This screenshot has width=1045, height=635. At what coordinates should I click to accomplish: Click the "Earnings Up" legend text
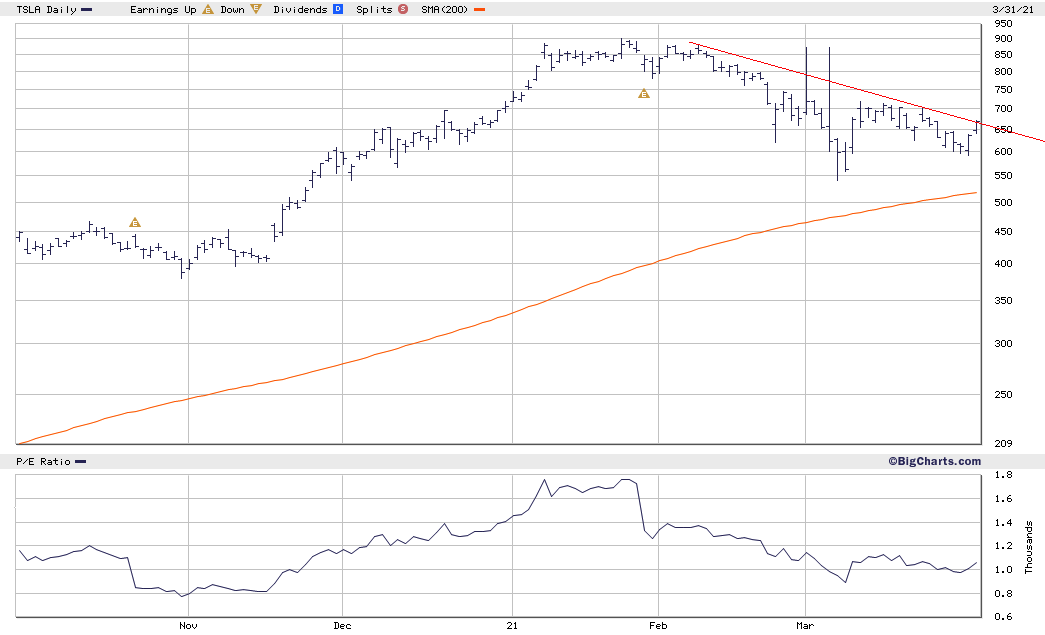coord(163,9)
